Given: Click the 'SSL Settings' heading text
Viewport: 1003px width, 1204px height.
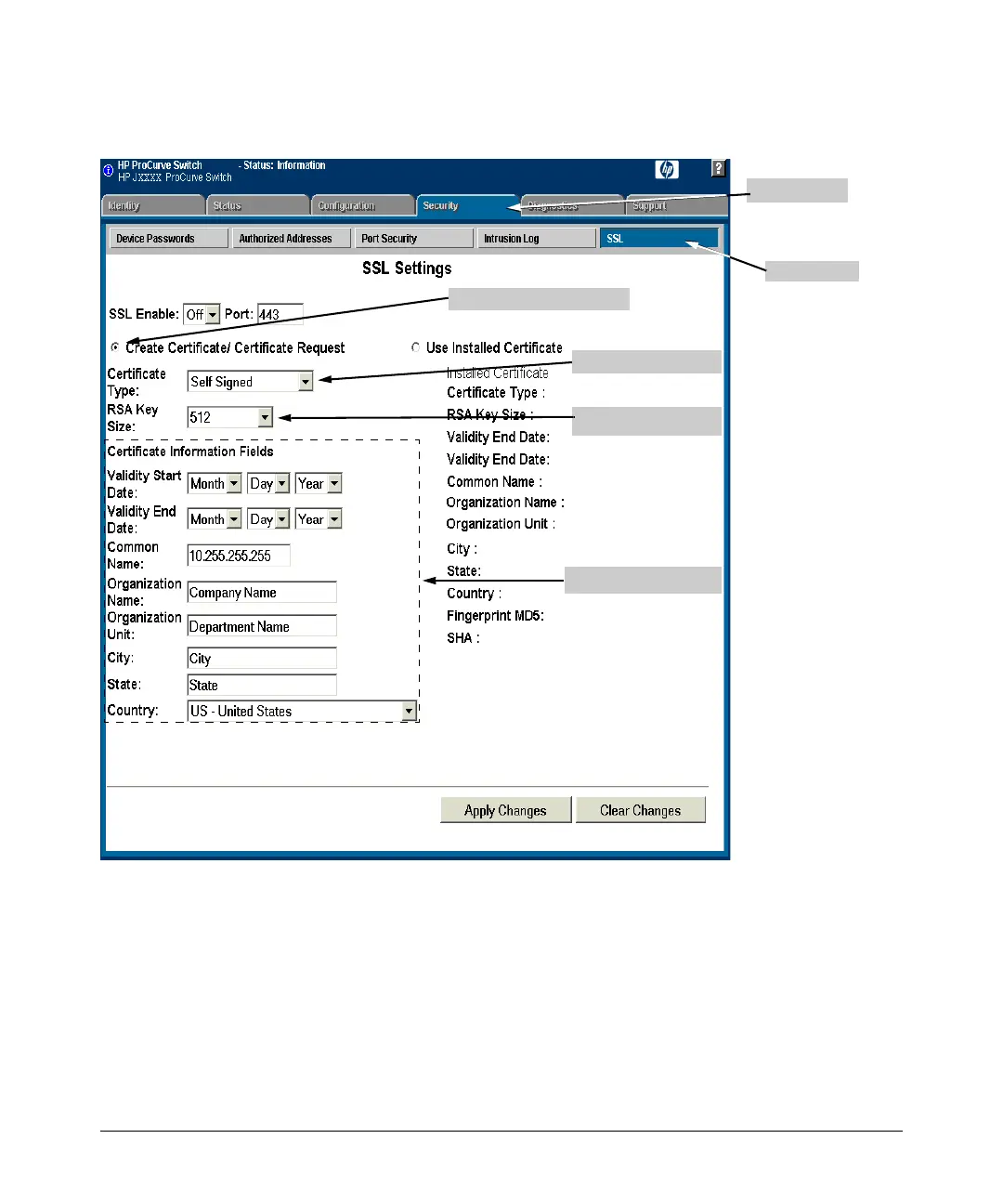Looking at the screenshot, I should click(x=407, y=268).
